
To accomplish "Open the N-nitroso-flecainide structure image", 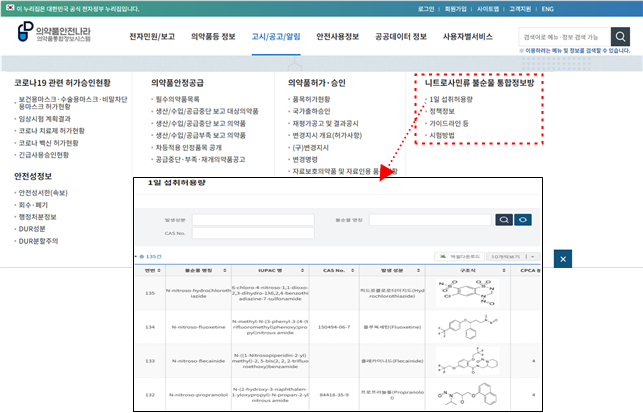I will 467,361.
